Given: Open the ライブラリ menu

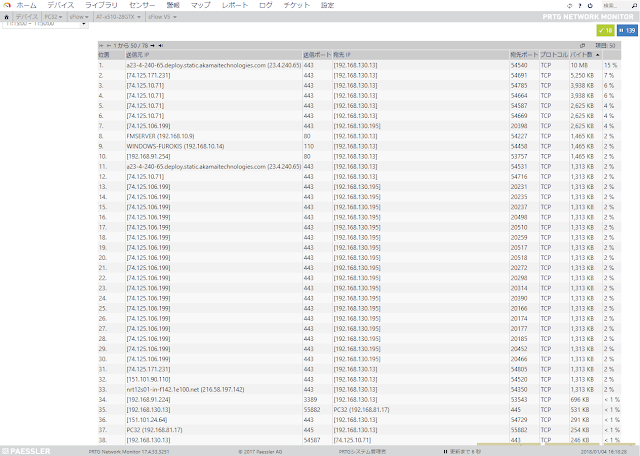Looking at the screenshot, I should tap(101, 5).
